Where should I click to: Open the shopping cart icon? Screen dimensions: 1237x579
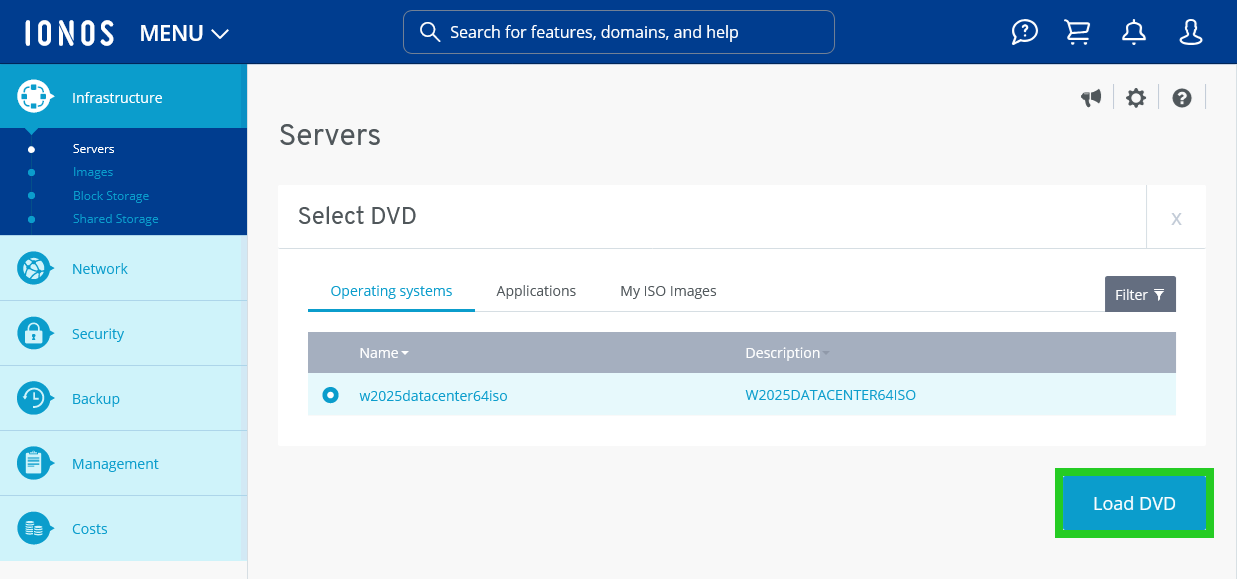1077,31
